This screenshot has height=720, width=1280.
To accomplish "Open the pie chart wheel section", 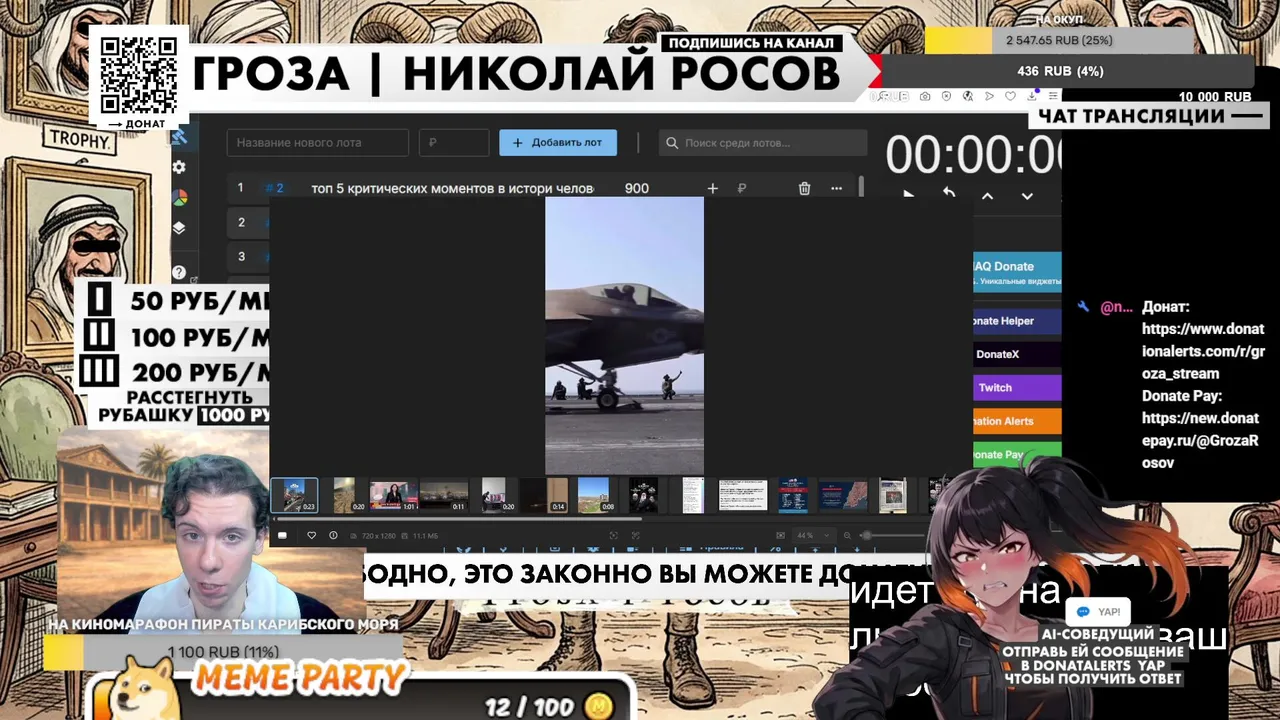I will 179,197.
